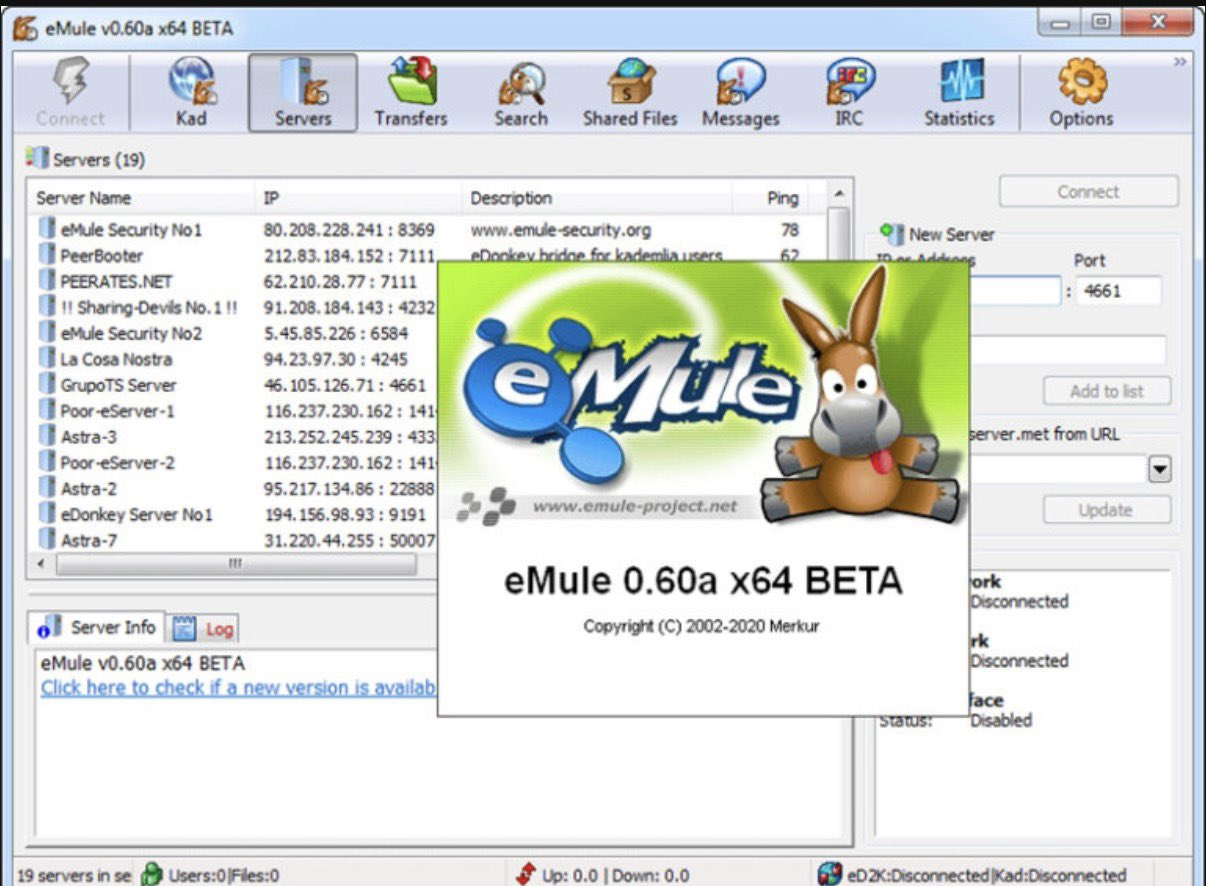
Task: Expand server.met URL dropdown arrow
Action: coord(1159,469)
